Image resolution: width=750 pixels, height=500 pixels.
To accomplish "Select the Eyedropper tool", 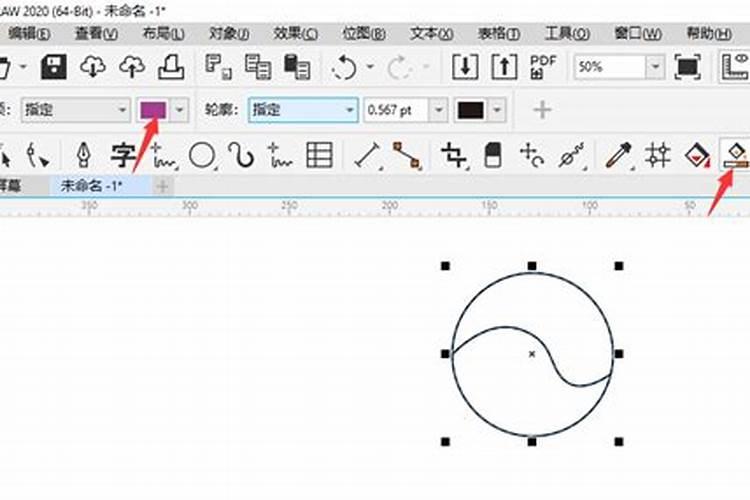I will click(x=618, y=155).
